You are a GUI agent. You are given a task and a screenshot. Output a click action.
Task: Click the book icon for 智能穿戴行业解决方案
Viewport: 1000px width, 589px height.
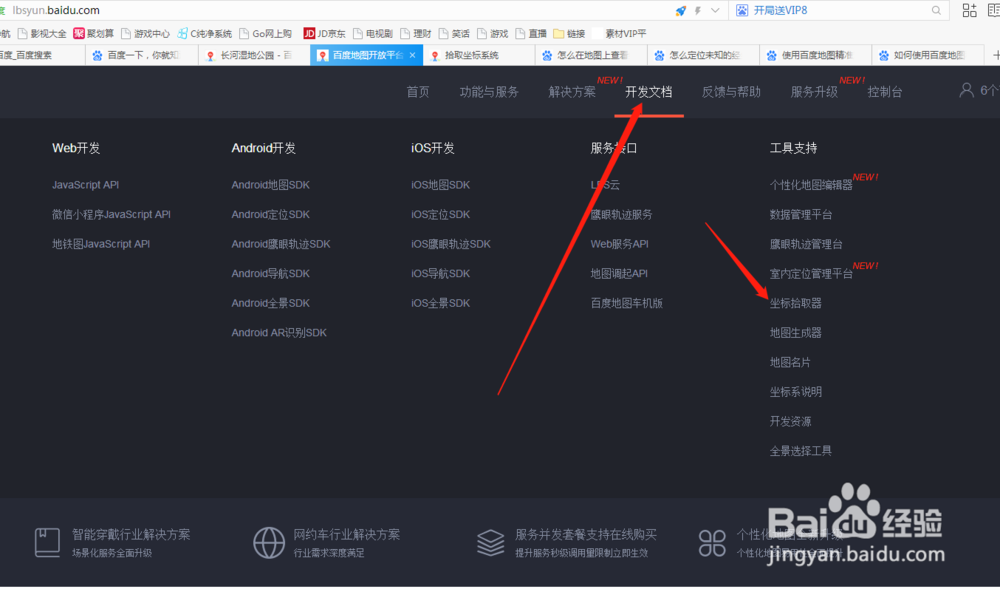47,542
